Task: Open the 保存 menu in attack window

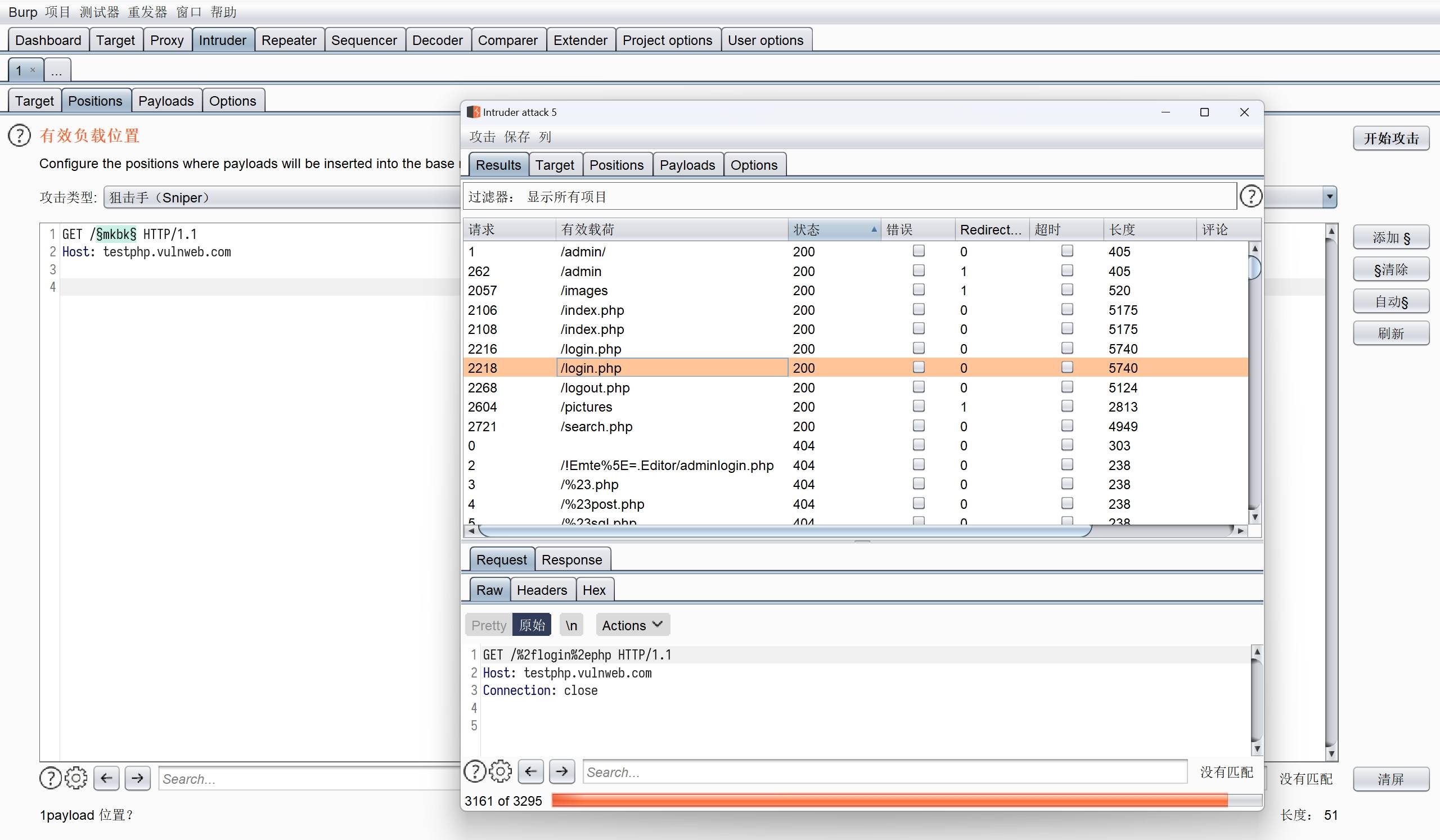Action: pos(516,137)
